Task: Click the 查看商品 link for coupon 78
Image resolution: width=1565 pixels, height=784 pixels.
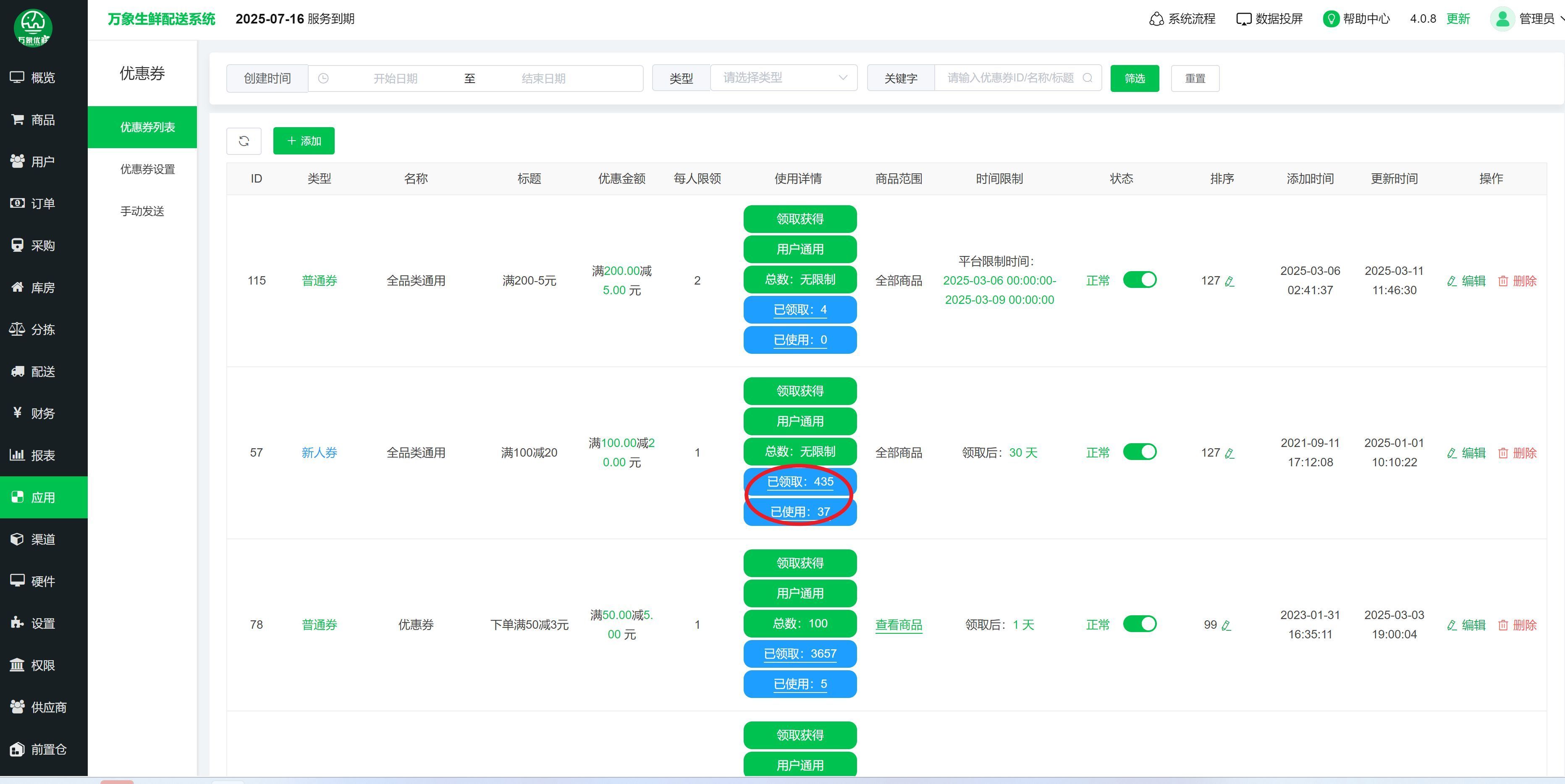Action: [x=898, y=625]
